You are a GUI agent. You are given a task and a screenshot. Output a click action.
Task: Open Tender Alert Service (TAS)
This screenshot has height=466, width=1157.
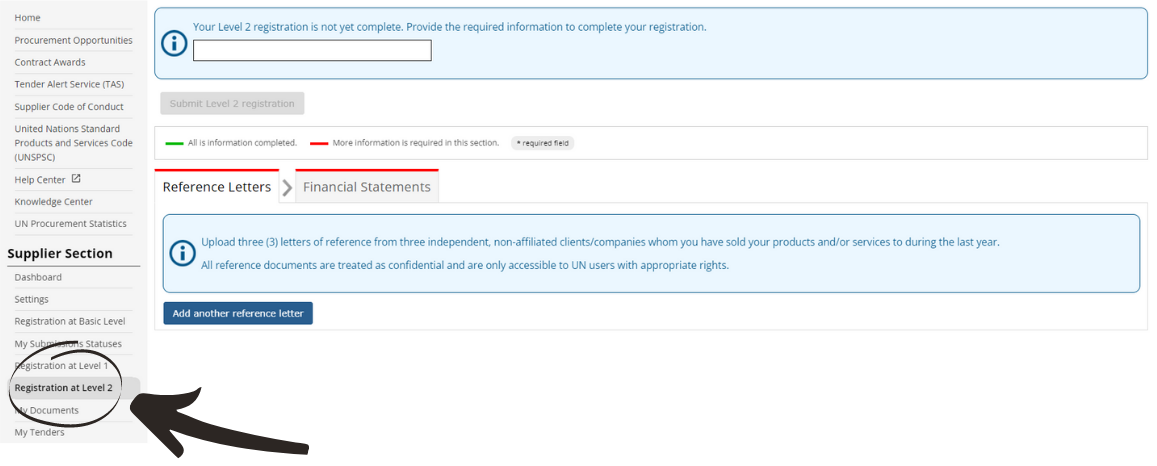69,84
